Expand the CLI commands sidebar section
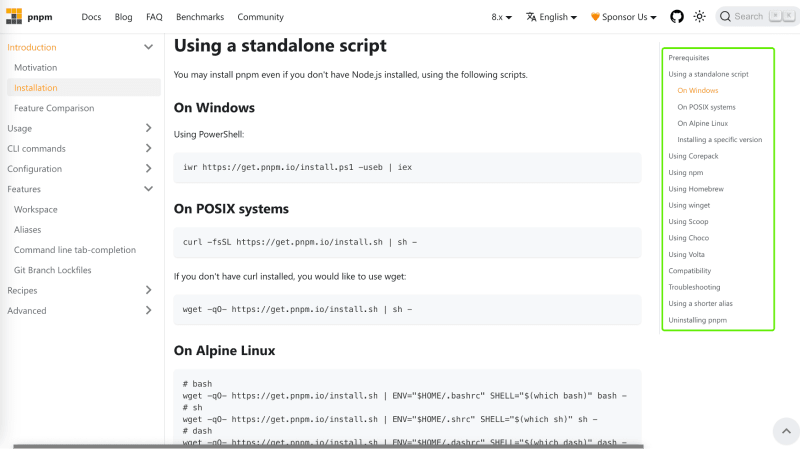 pos(148,148)
